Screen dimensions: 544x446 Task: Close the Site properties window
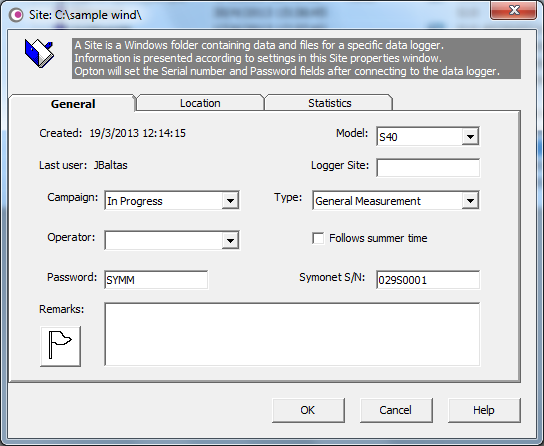coord(514,10)
